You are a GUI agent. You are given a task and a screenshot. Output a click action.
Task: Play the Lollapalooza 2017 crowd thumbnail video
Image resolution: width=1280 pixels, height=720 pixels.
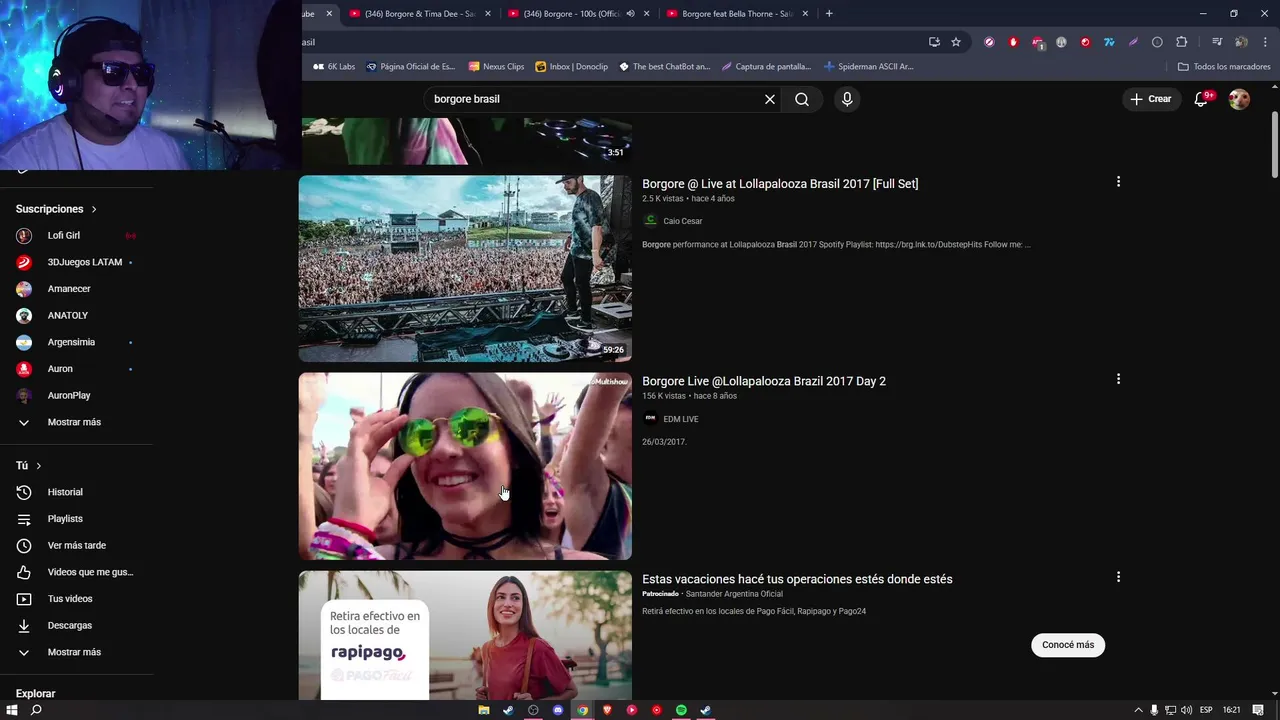pyautogui.click(x=465, y=268)
